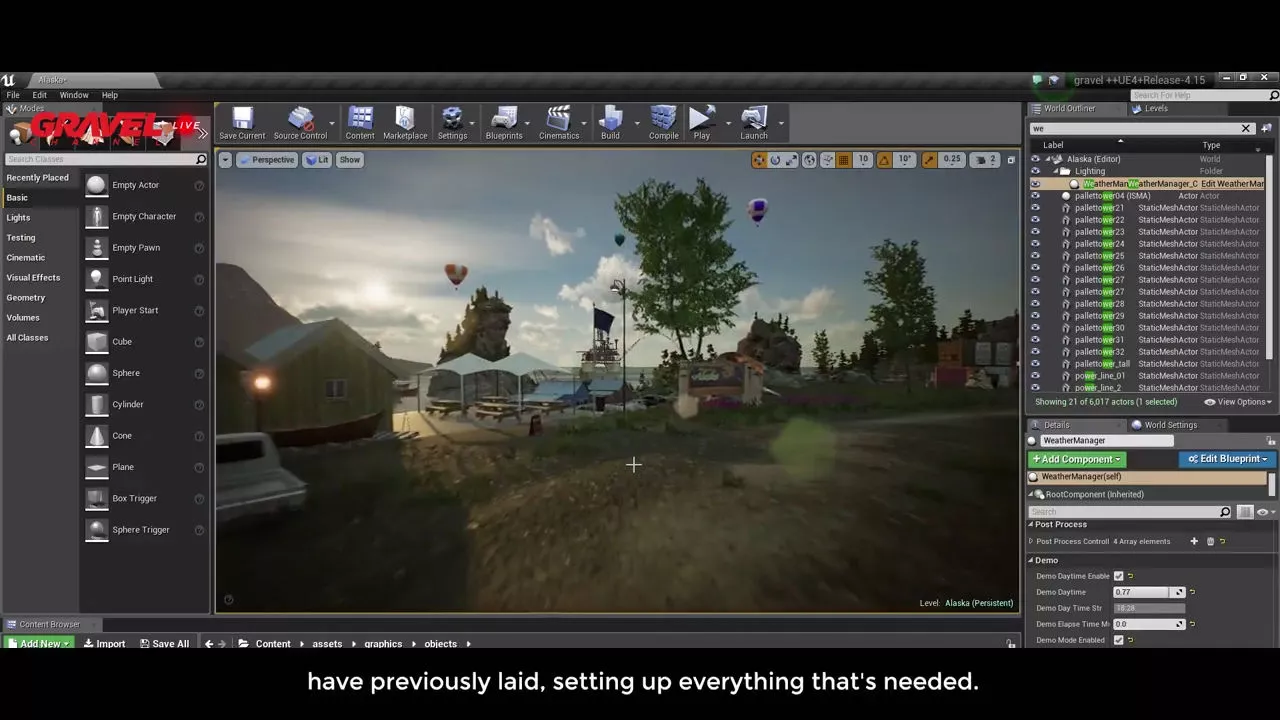
Task: Click the Add Component button
Action: coord(1076,459)
